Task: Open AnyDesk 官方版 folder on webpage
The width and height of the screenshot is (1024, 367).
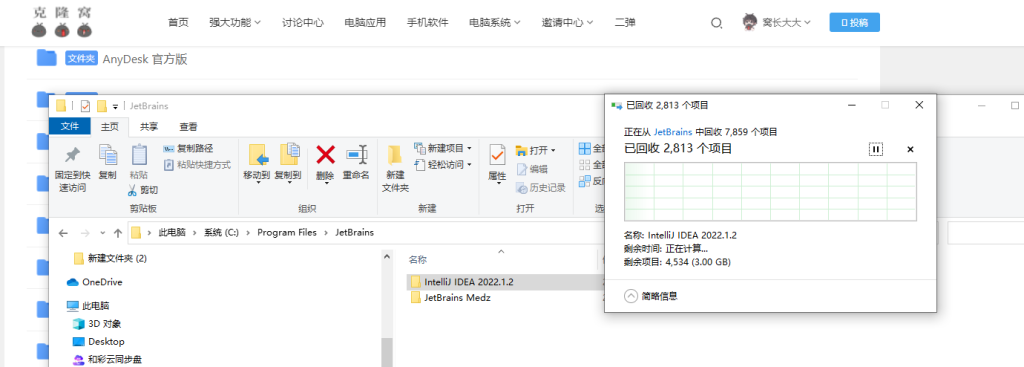Action: pyautogui.click(x=145, y=59)
